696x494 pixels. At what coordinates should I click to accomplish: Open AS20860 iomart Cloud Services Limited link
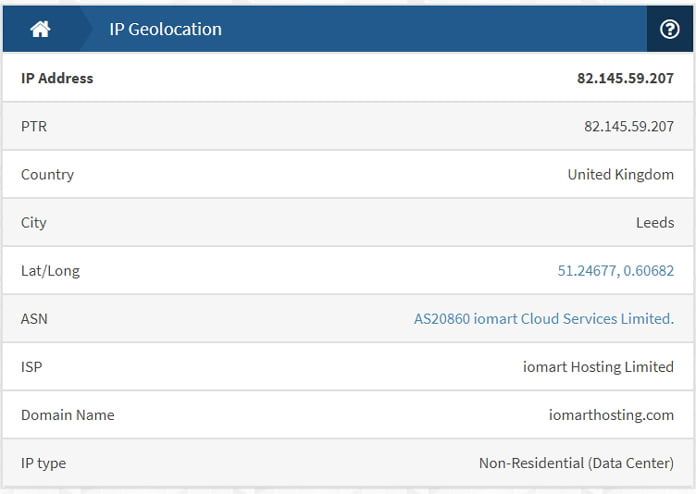click(544, 319)
